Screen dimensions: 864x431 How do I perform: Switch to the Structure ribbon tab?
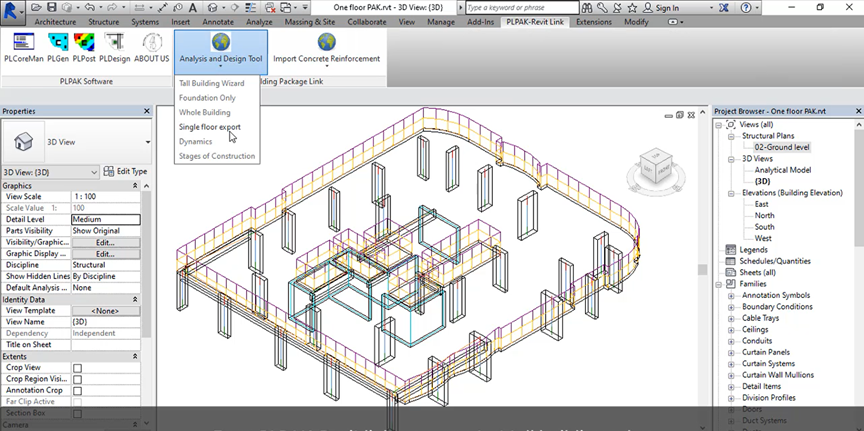[x=104, y=22]
